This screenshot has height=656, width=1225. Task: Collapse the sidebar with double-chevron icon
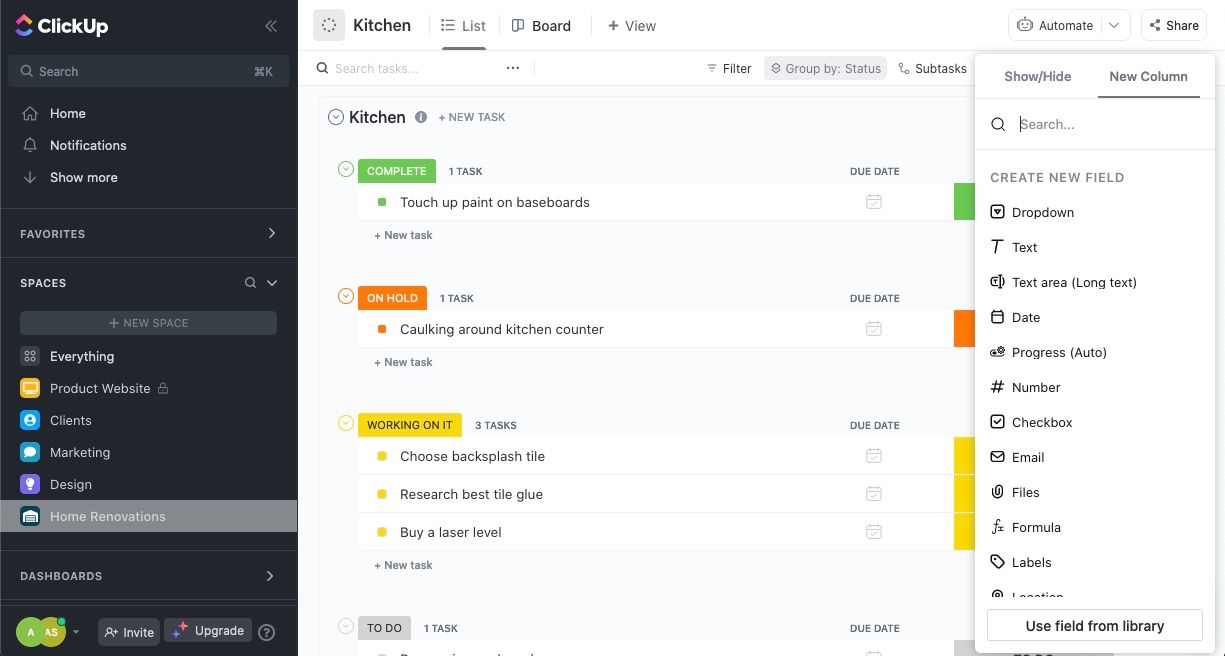pos(270,26)
